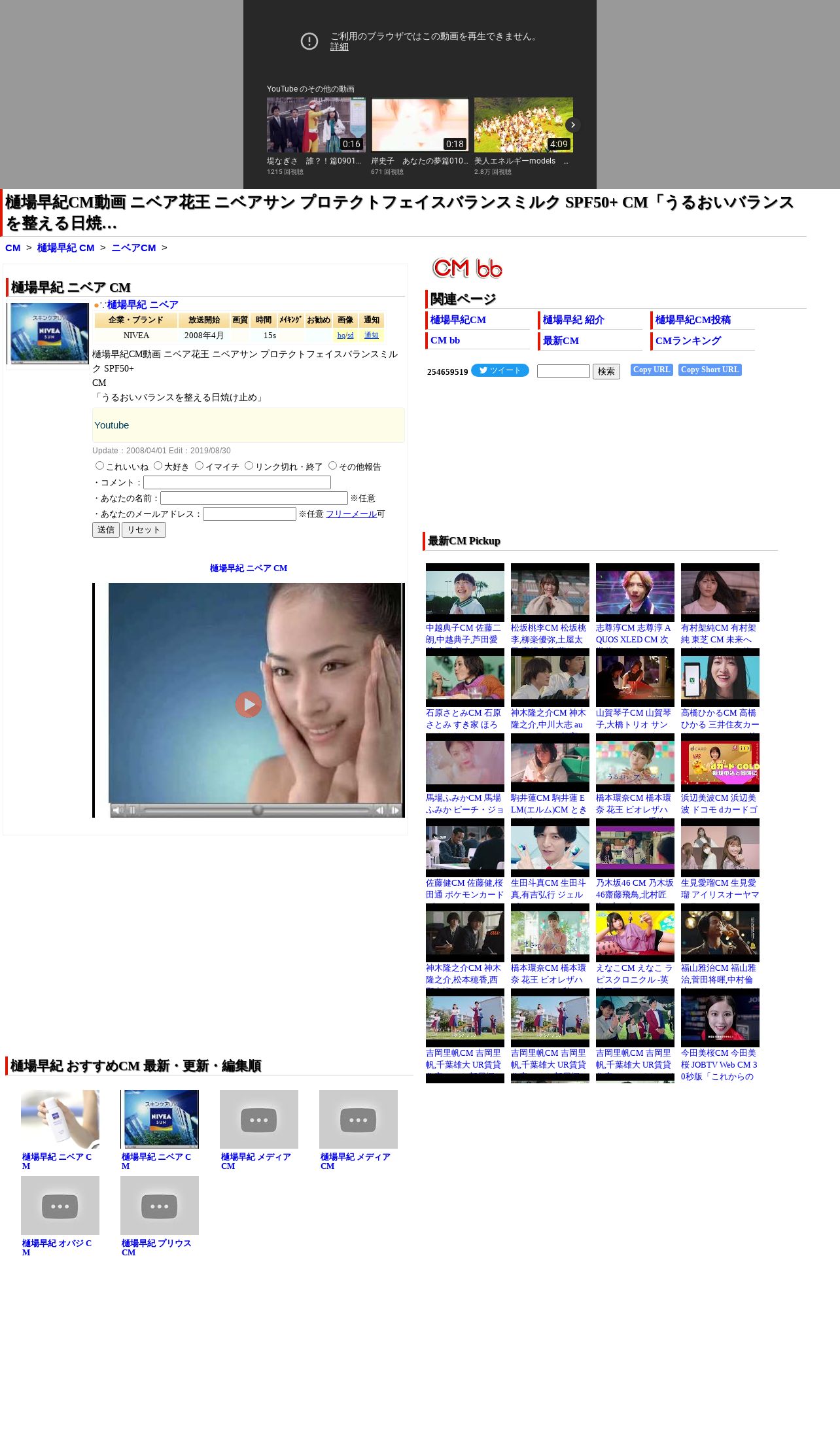Open the 中越典子CM pickup thumbnail
This screenshot has width=840, height=1447.
pyautogui.click(x=465, y=593)
